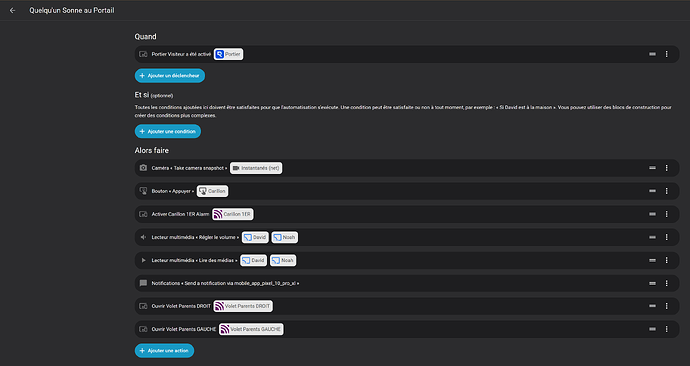Select the Instantanés (net) camera chip
This screenshot has height=366, width=690.
tap(256, 168)
